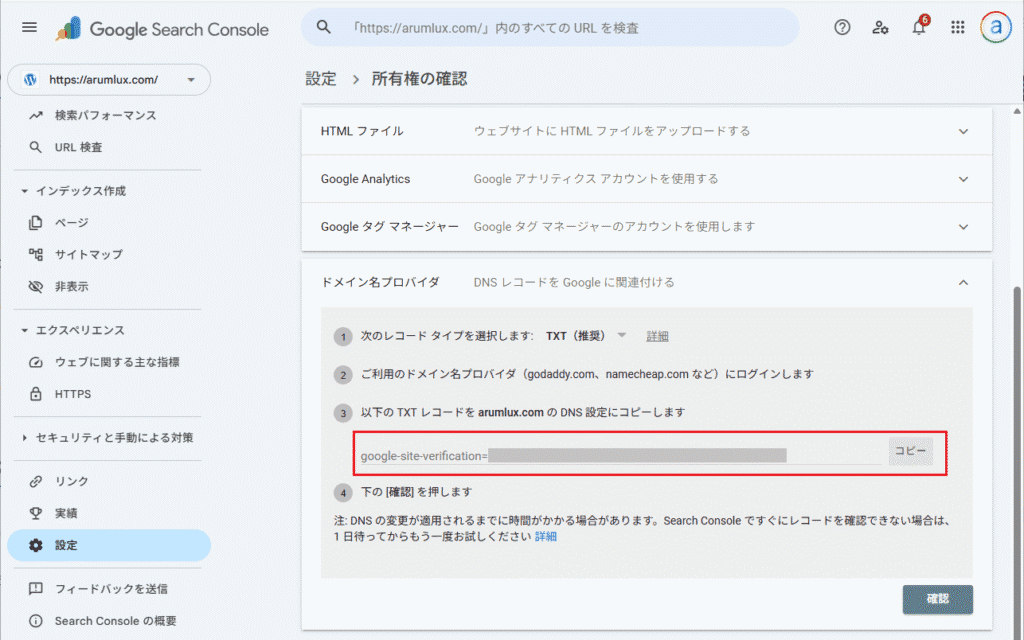Click the add-user icon in the top bar
Viewport: 1024px width, 640px height.
(880, 27)
